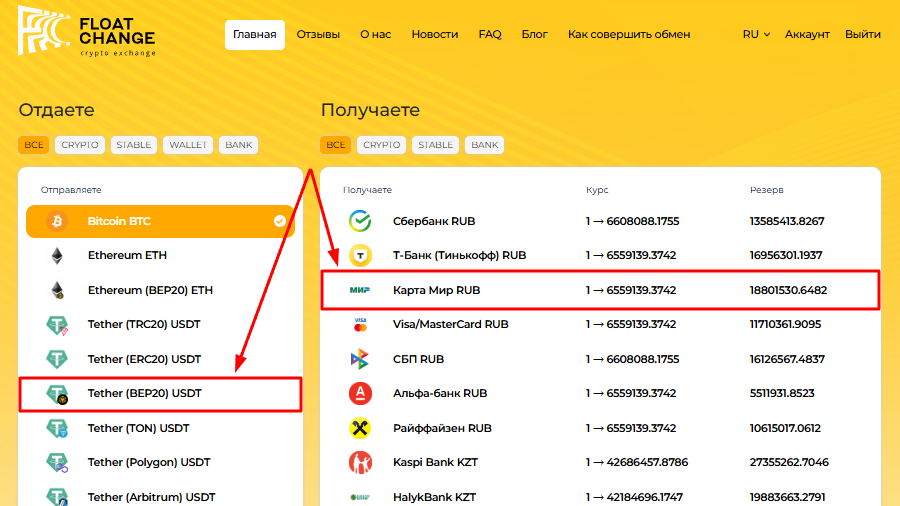Viewport: 900px width, 506px height.
Task: Open the Float Change logo home link
Action: click(x=87, y=32)
